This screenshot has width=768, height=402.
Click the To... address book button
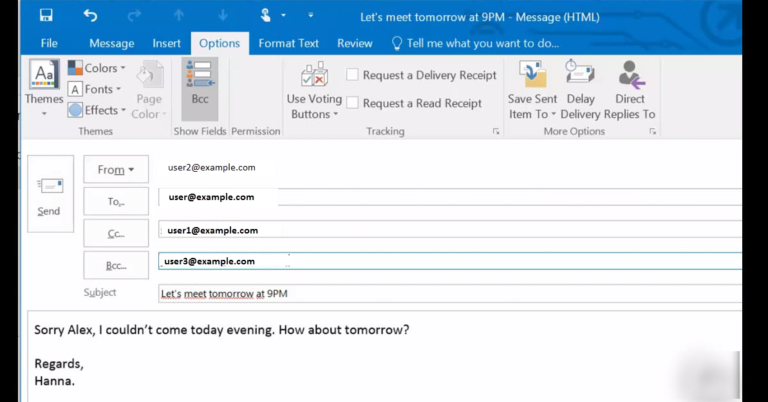coord(116,201)
